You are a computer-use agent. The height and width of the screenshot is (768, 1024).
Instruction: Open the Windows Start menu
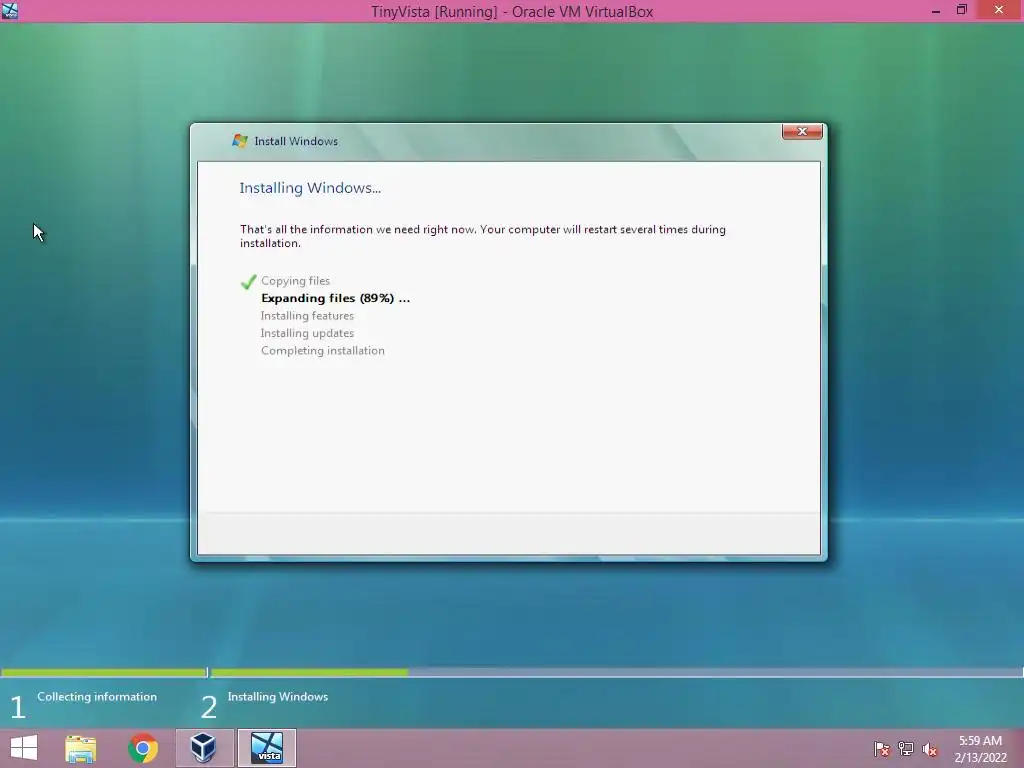tap(24, 748)
